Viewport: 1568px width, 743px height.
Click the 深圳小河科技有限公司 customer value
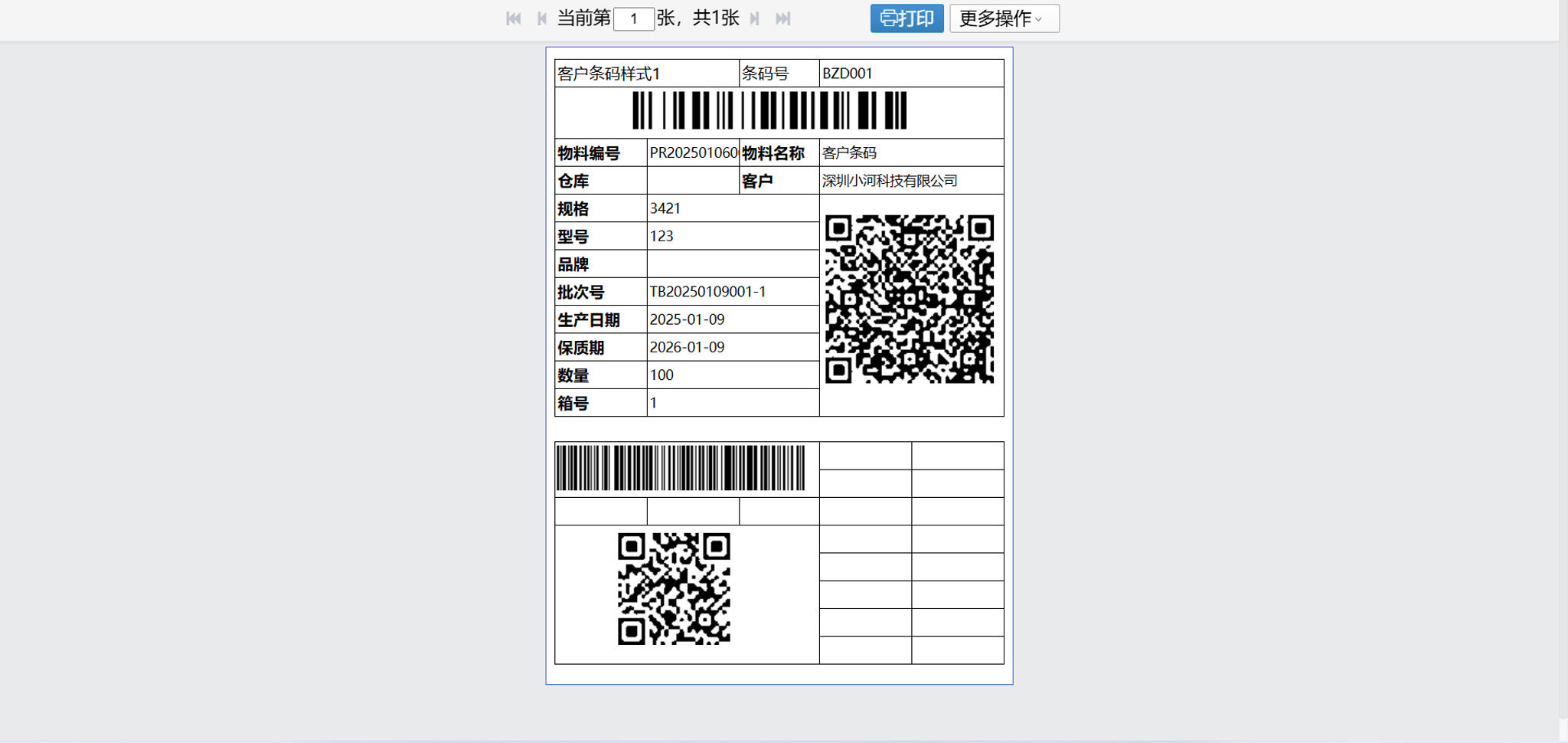890,181
